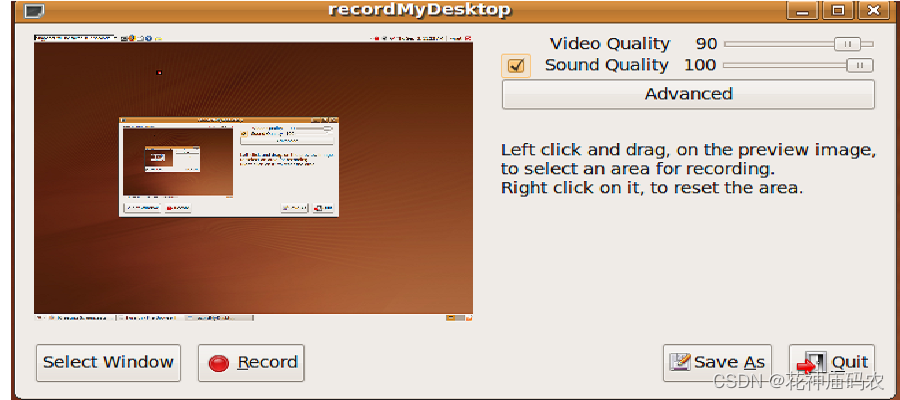Click the Video Quality slider handle
The height and width of the screenshot is (400, 900).
(847, 44)
